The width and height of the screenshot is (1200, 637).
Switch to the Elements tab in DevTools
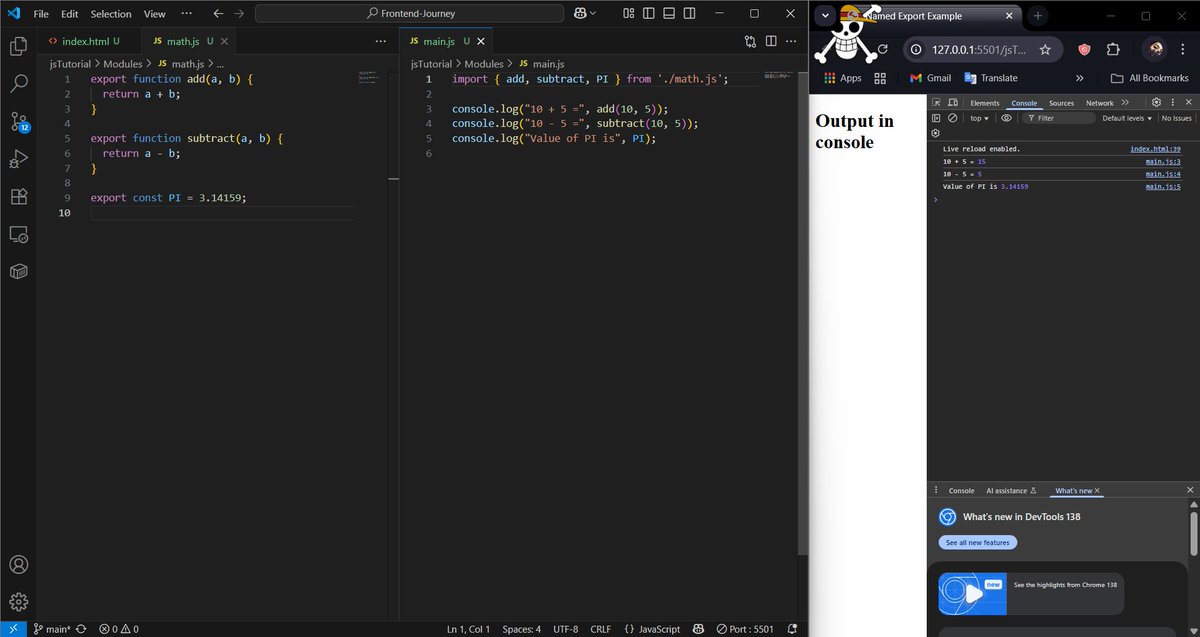984,103
